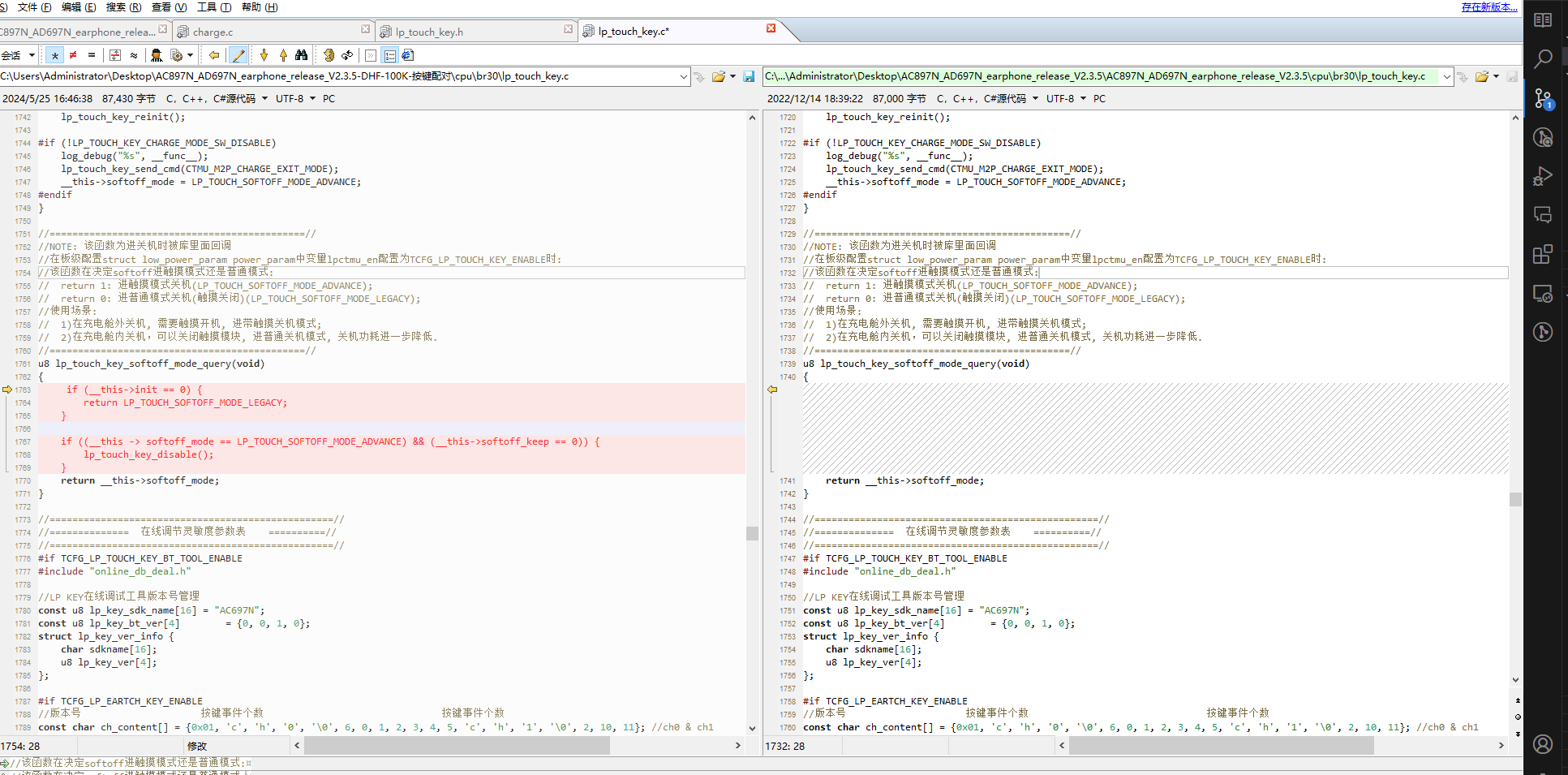Screen dimensions: 1568x775
Task: Open Remote Explorer monitor icon in side bar
Action: [x=1543, y=293]
